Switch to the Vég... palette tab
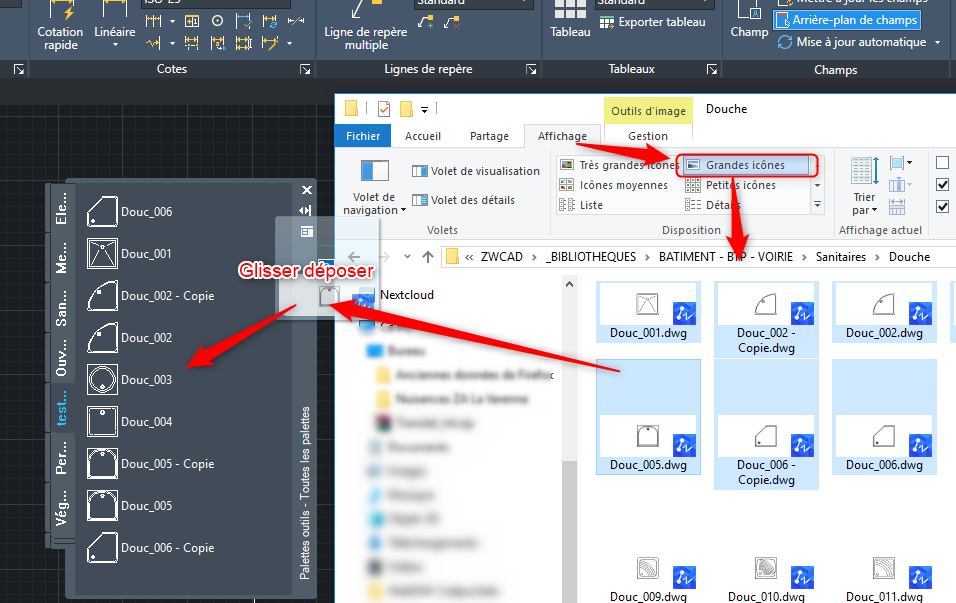This screenshot has width=956, height=603. point(60,507)
